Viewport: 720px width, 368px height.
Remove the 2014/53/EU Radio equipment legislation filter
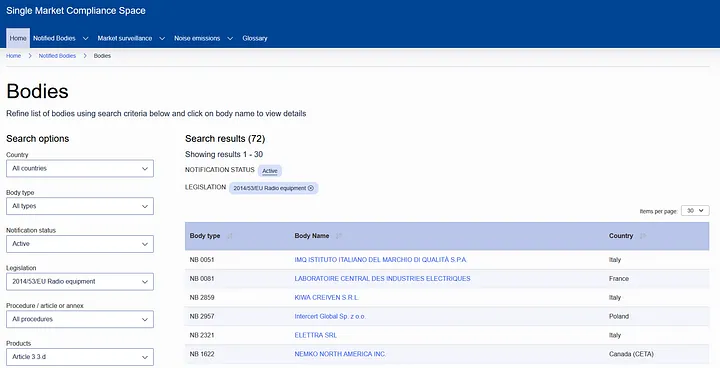click(311, 188)
